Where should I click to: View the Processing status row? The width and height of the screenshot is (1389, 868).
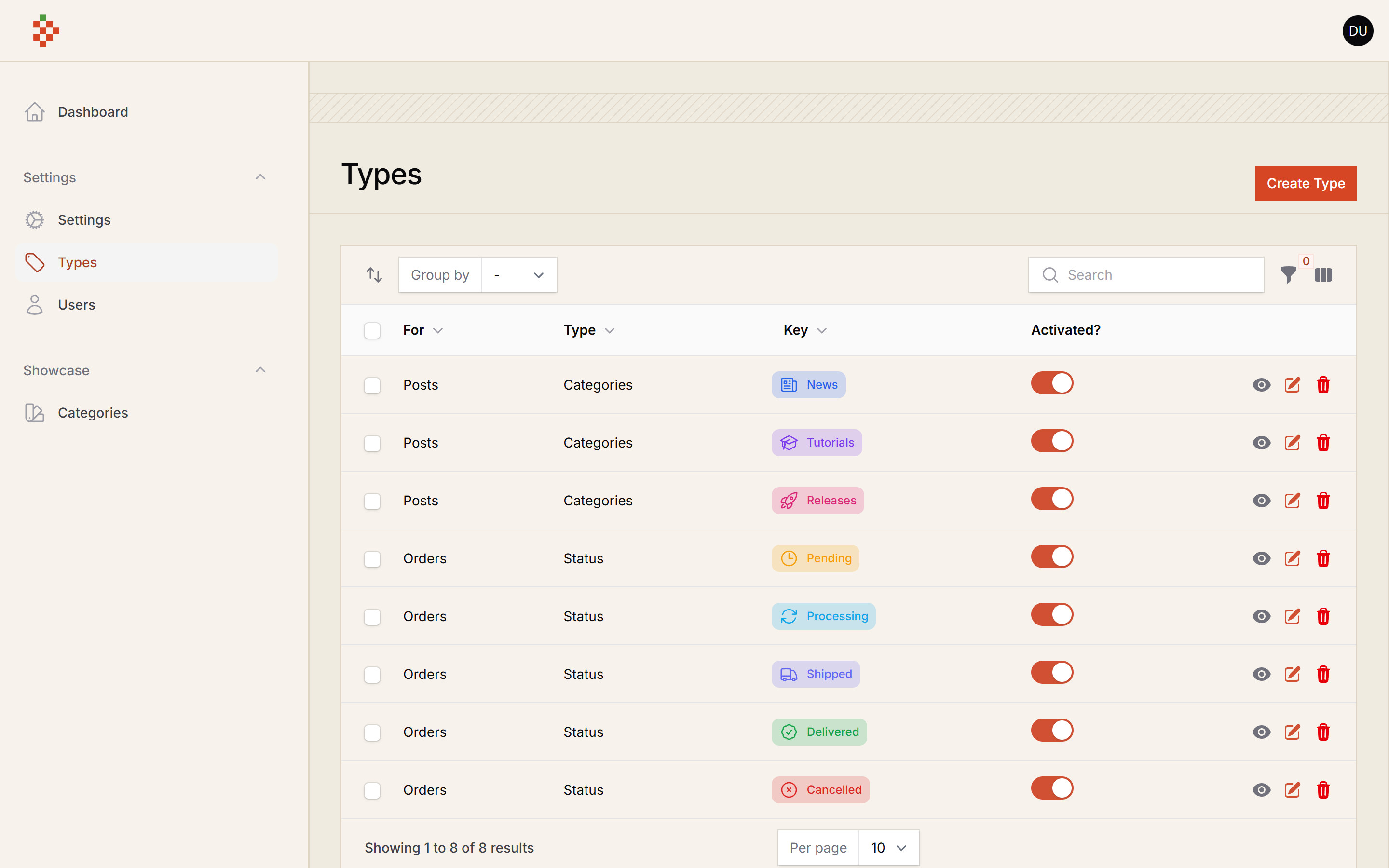coord(1261,617)
